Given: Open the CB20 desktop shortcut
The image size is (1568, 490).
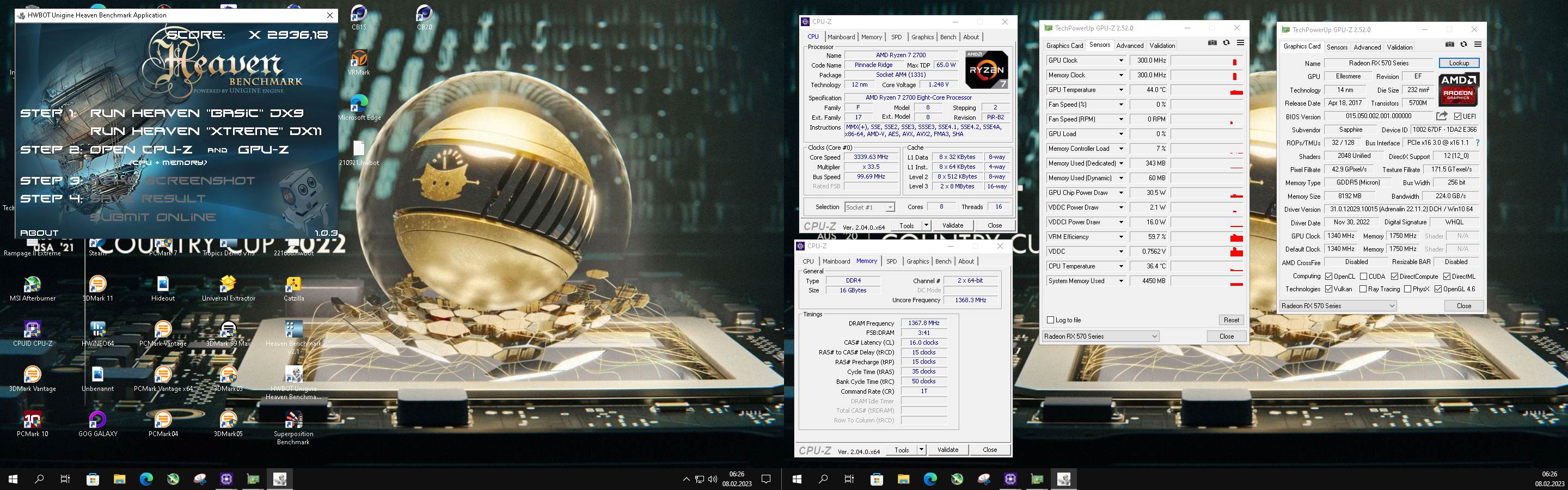Looking at the screenshot, I should coord(424,17).
